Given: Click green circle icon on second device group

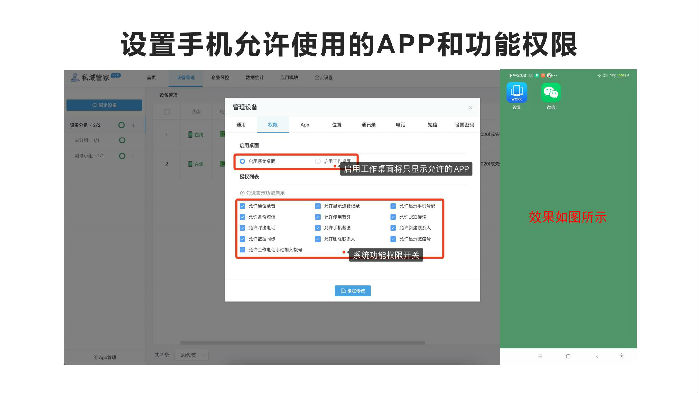Looking at the screenshot, I should coord(122,140).
